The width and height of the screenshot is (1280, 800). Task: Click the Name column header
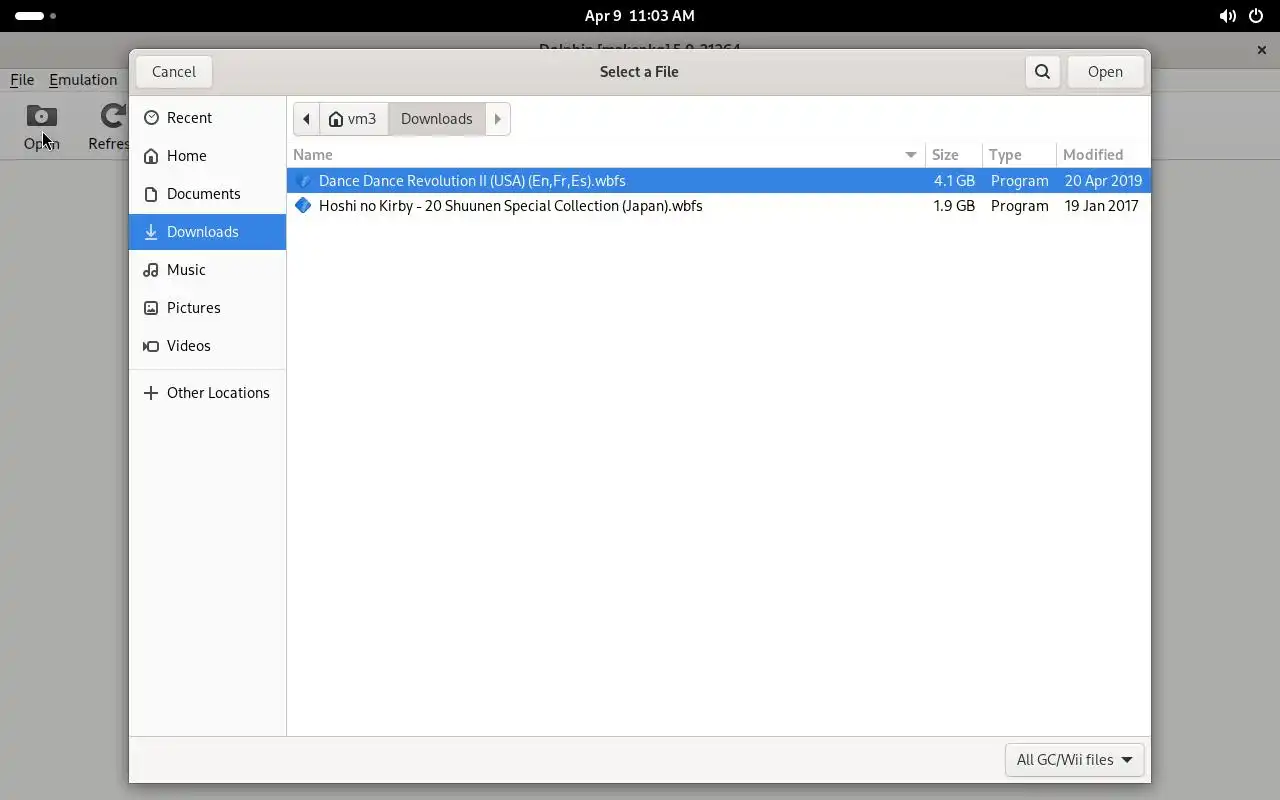coord(606,155)
